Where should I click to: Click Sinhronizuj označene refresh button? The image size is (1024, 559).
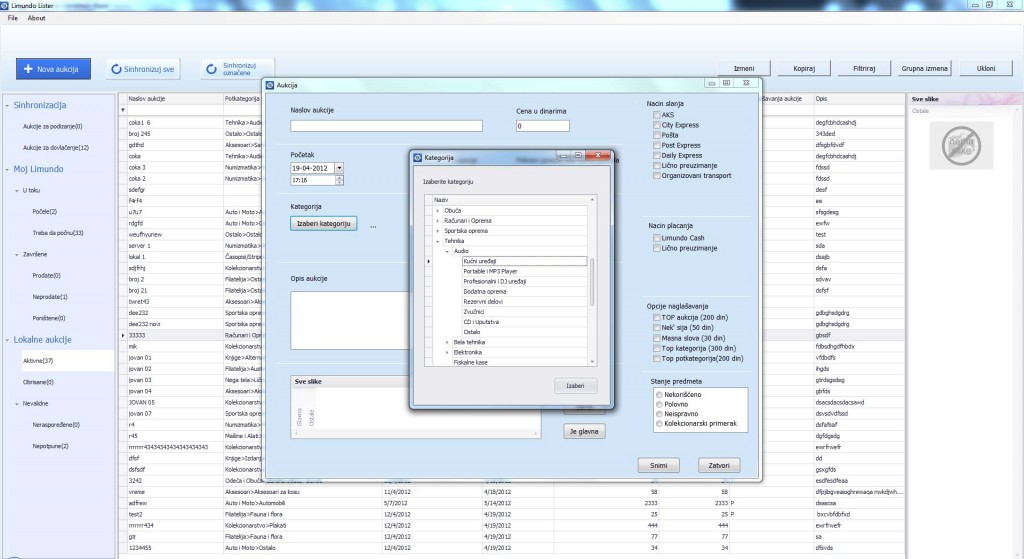(x=237, y=69)
